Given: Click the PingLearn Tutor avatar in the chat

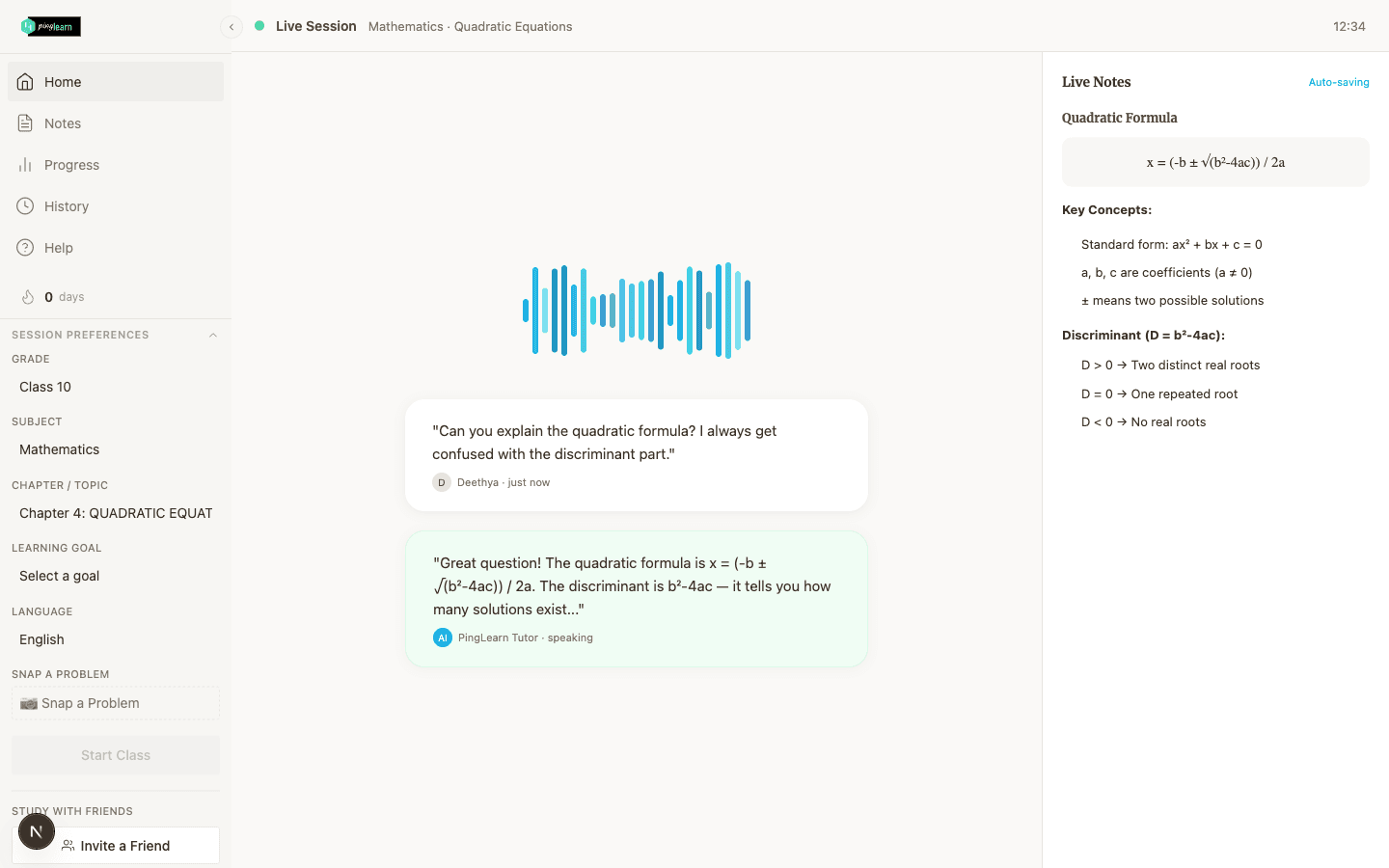Looking at the screenshot, I should pos(443,637).
